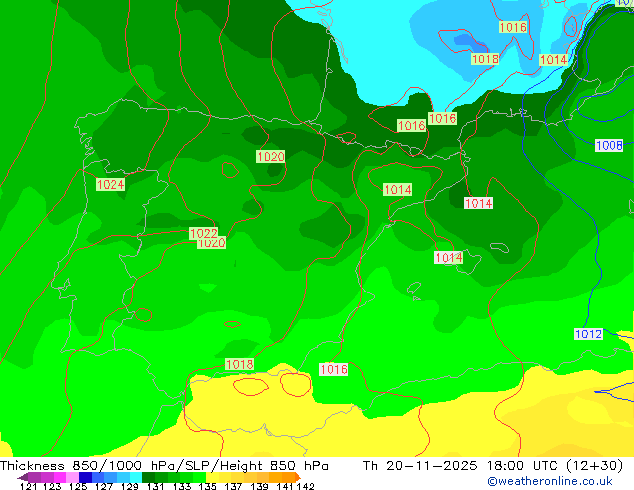Click the 1020 label directly beneath 1022
The image size is (634, 490).
click(x=211, y=243)
